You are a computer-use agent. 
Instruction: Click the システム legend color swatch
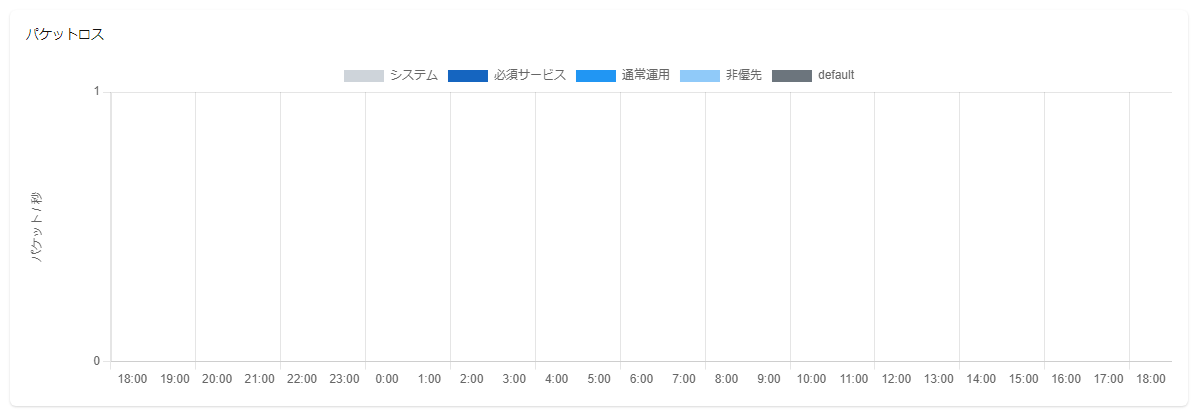click(363, 76)
